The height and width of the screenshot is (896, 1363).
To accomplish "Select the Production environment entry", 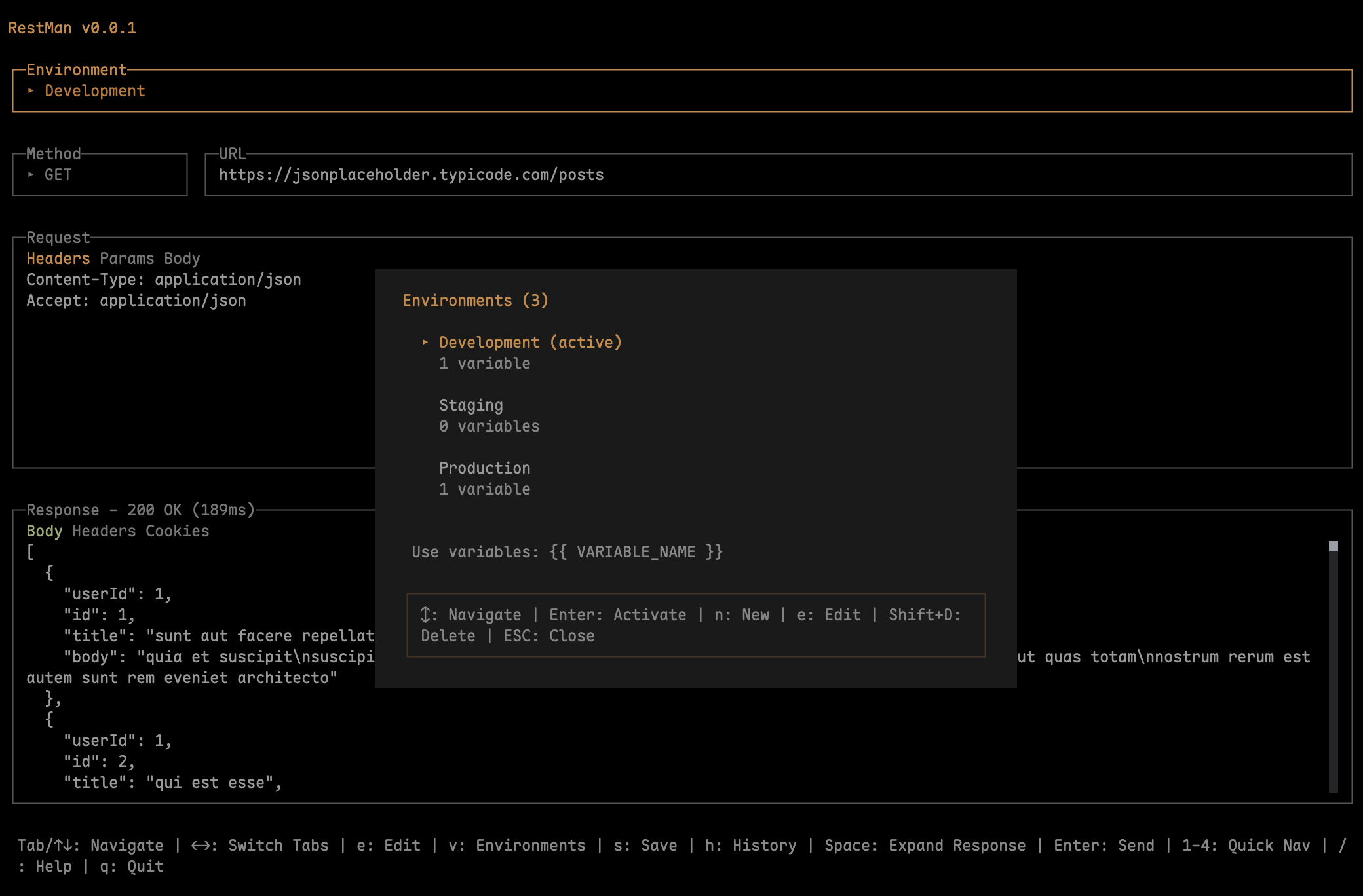I will click(484, 468).
